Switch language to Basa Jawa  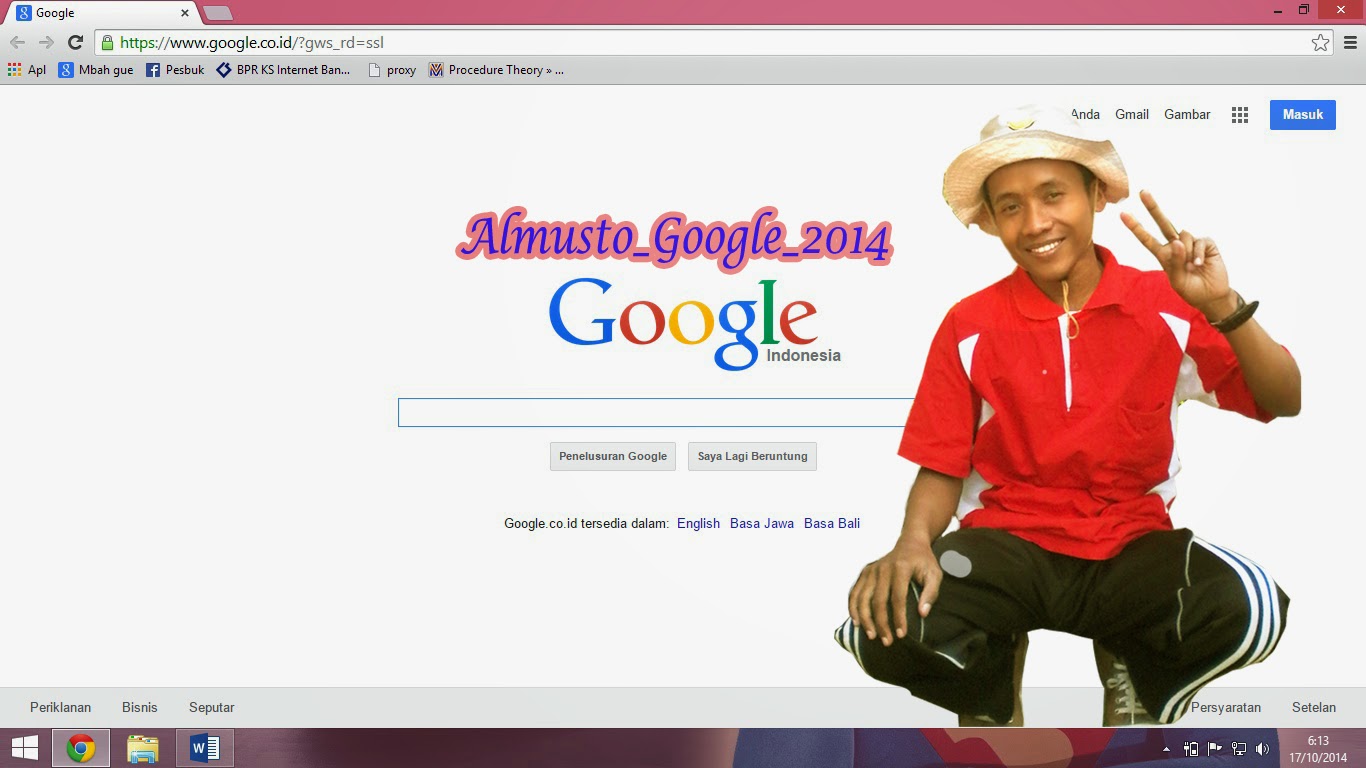[x=762, y=523]
